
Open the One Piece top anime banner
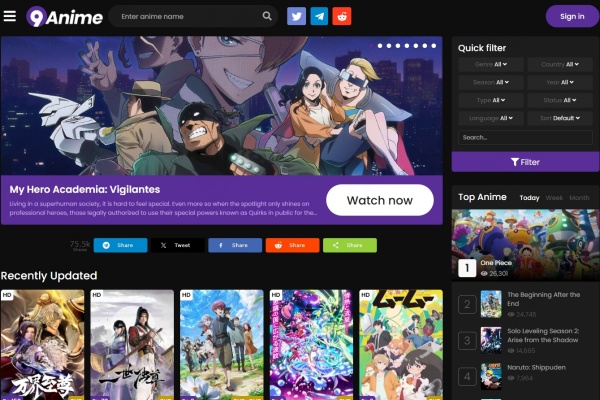coord(525,245)
